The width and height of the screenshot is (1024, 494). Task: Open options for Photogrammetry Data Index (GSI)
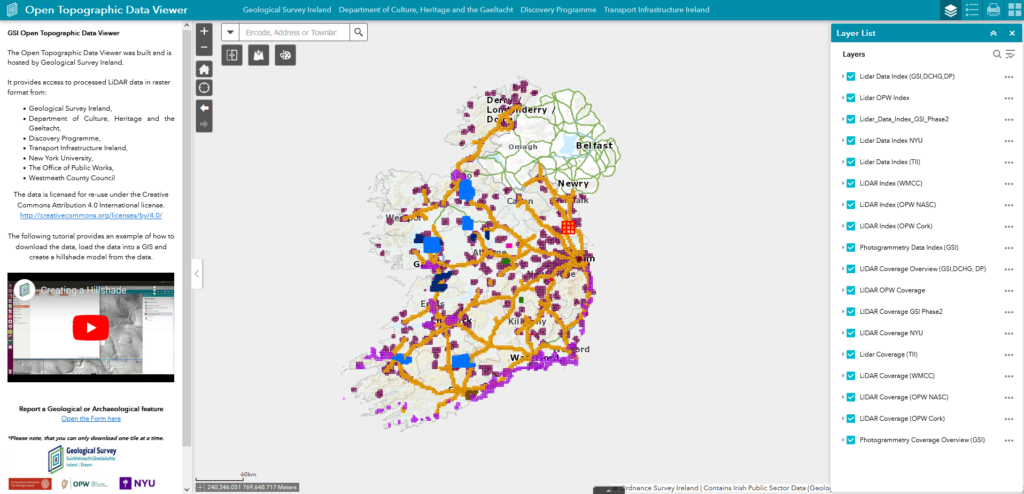(1009, 248)
